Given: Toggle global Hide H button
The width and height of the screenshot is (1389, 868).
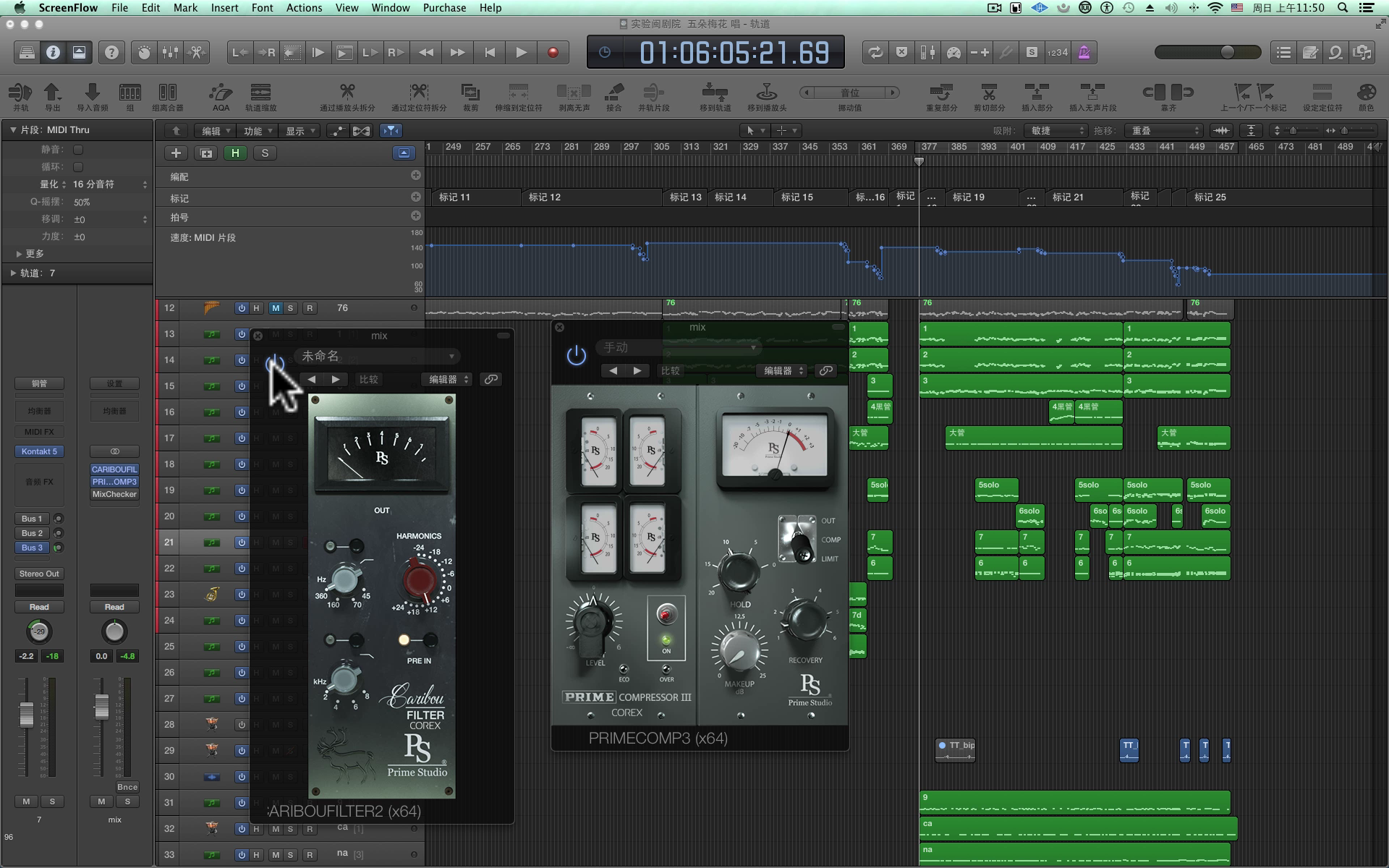Looking at the screenshot, I should (x=235, y=153).
